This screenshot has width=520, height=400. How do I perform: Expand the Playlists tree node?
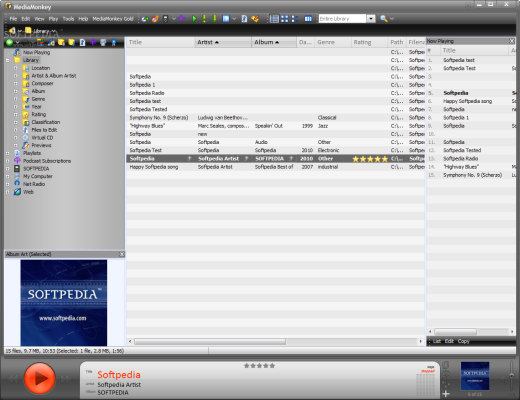[8, 153]
